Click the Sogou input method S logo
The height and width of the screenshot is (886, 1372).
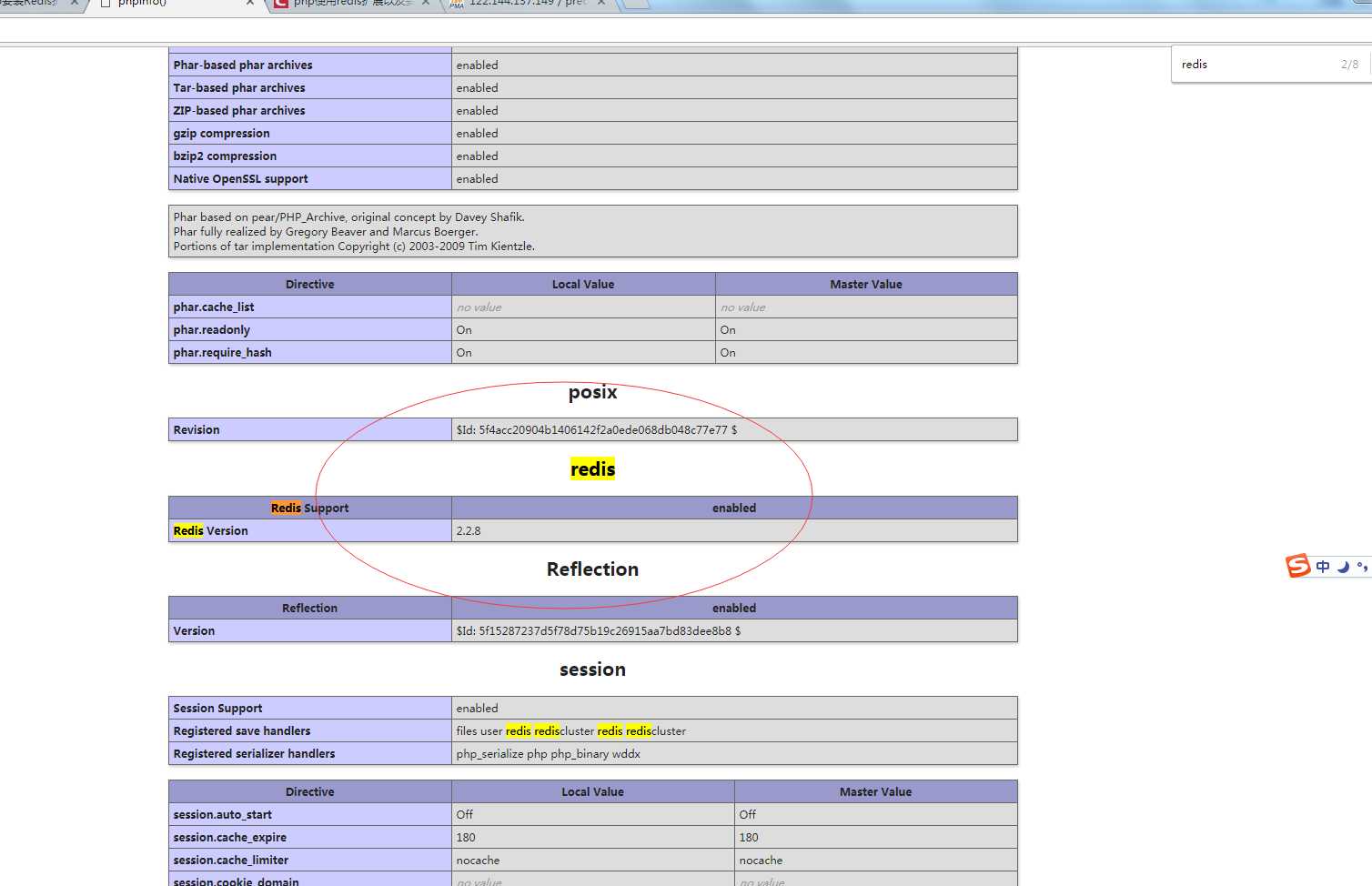point(1298,566)
